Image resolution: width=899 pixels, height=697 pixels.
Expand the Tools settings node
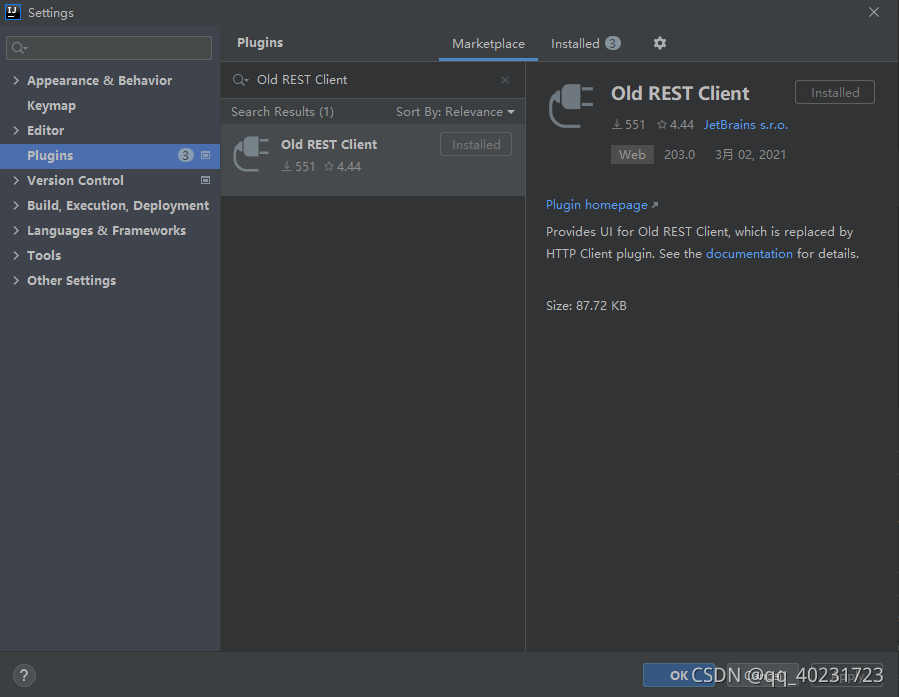(x=16, y=256)
